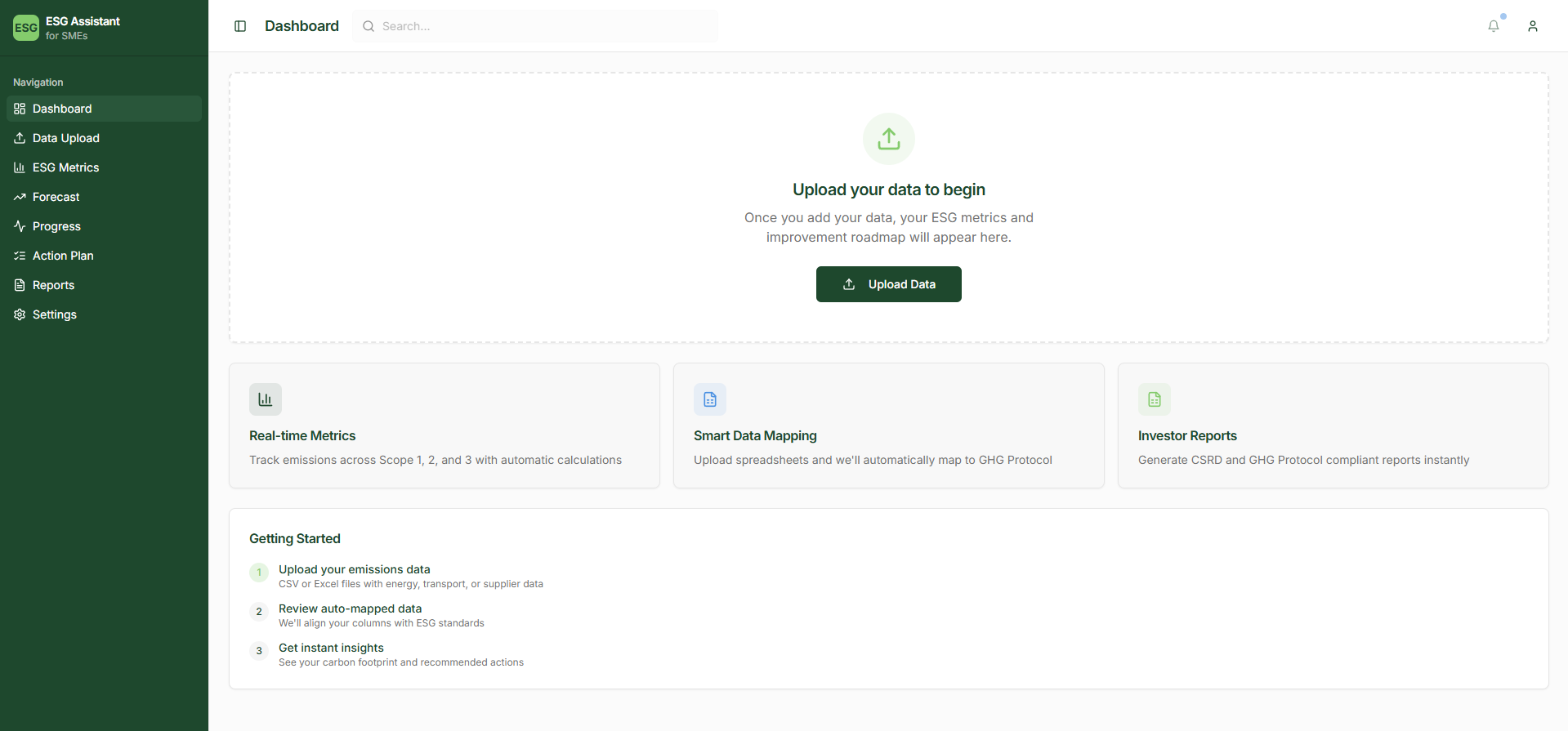Click the large upload icon circle
The image size is (1568, 731).
coord(889,139)
